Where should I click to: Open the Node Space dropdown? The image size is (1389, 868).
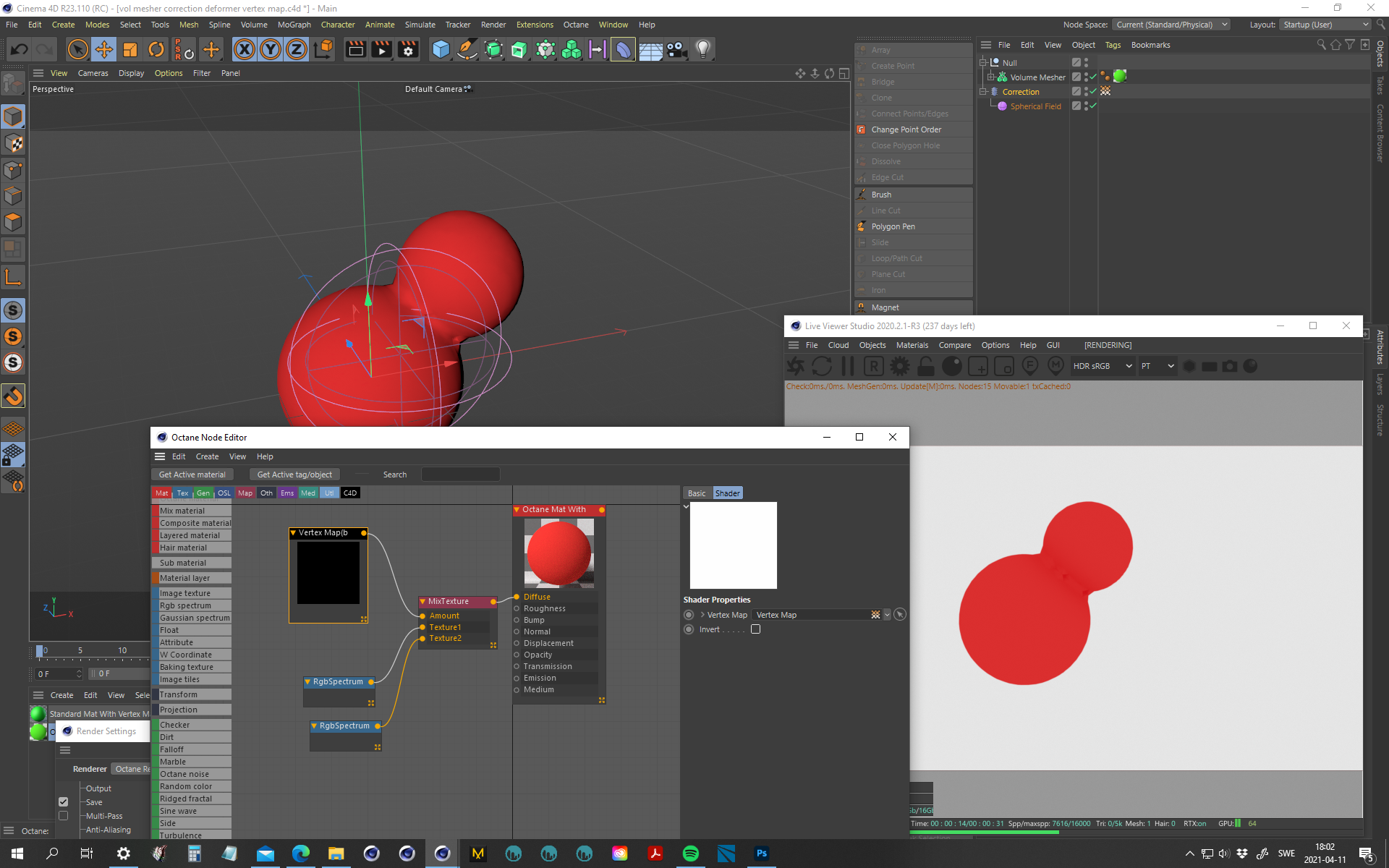pyautogui.click(x=1171, y=25)
